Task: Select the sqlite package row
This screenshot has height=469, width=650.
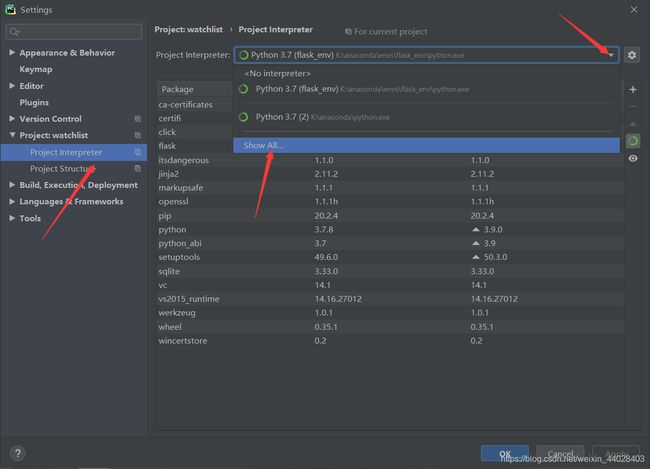Action: coord(390,271)
